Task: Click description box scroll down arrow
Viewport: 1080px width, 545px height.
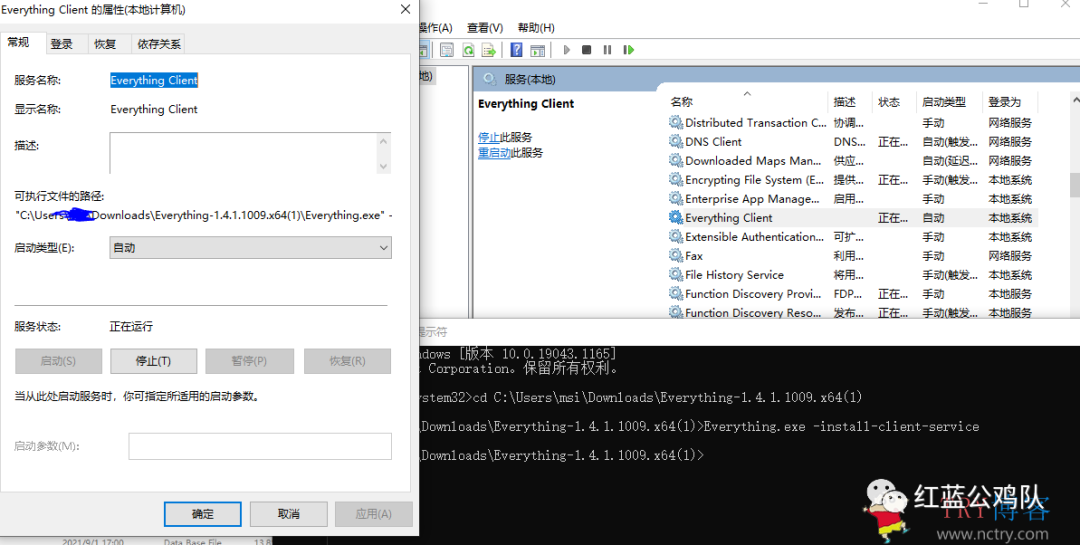Action: coord(384,166)
